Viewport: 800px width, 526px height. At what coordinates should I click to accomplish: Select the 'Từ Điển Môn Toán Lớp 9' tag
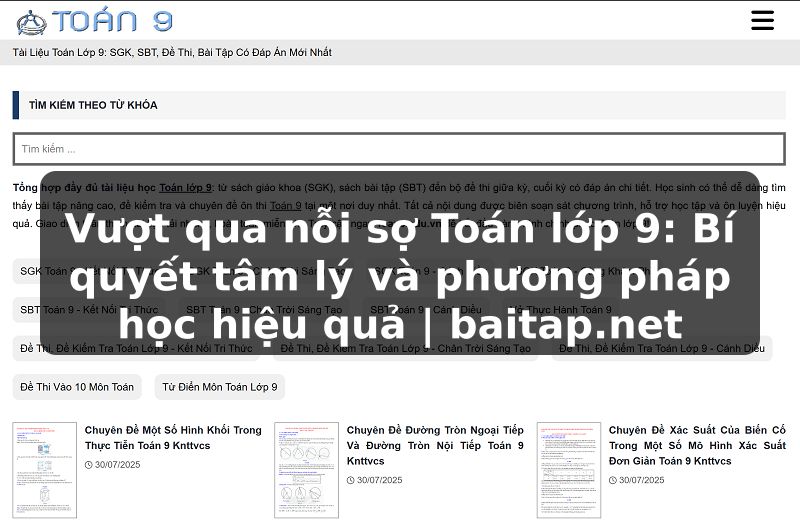[220, 387]
